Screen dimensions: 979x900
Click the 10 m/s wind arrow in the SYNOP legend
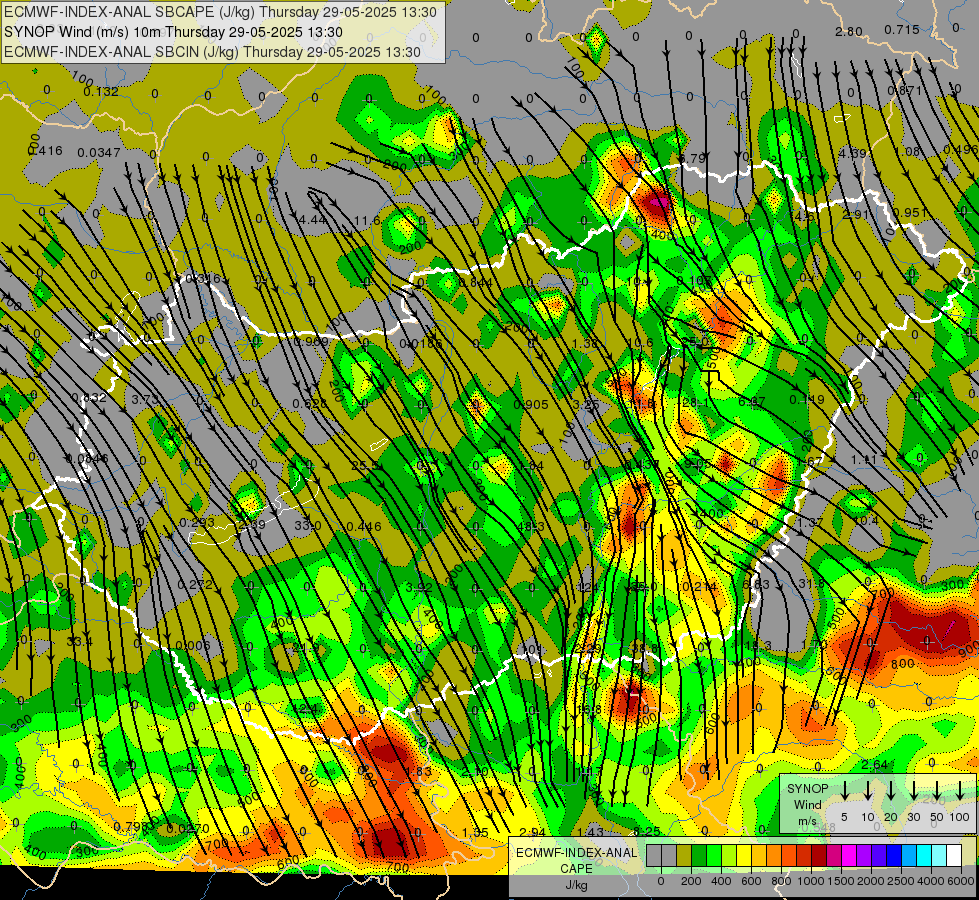click(x=868, y=790)
